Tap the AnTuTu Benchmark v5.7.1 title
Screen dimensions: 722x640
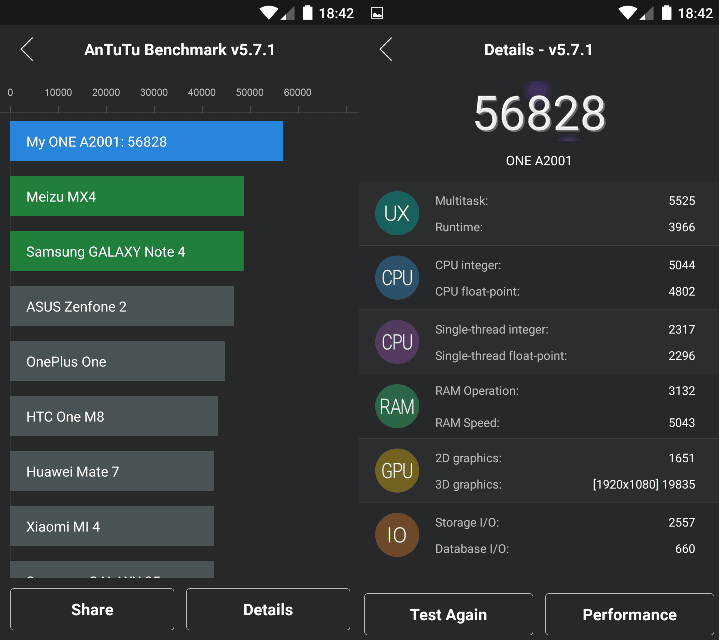coord(179,50)
